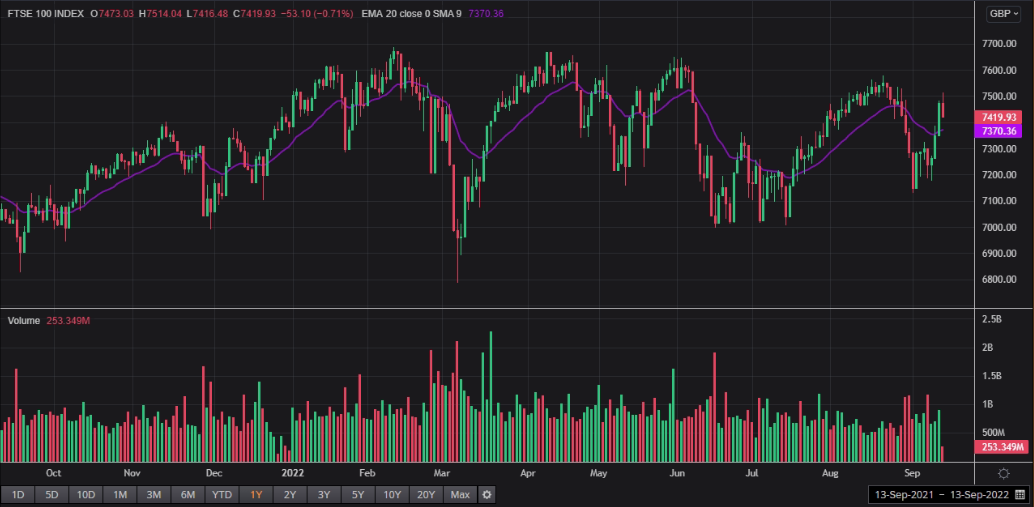Click the low price value L7416.48
The width and height of the screenshot is (1034, 507).
pyautogui.click(x=208, y=14)
